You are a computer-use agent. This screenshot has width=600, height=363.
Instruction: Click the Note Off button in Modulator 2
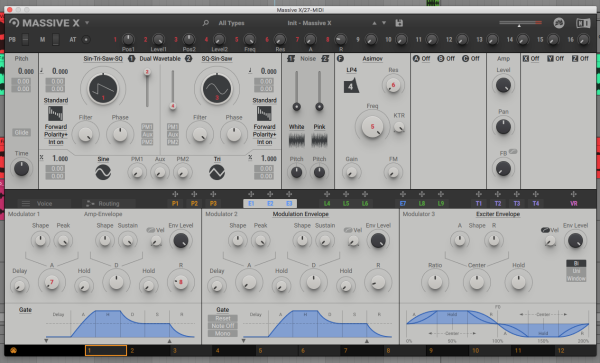(223, 326)
